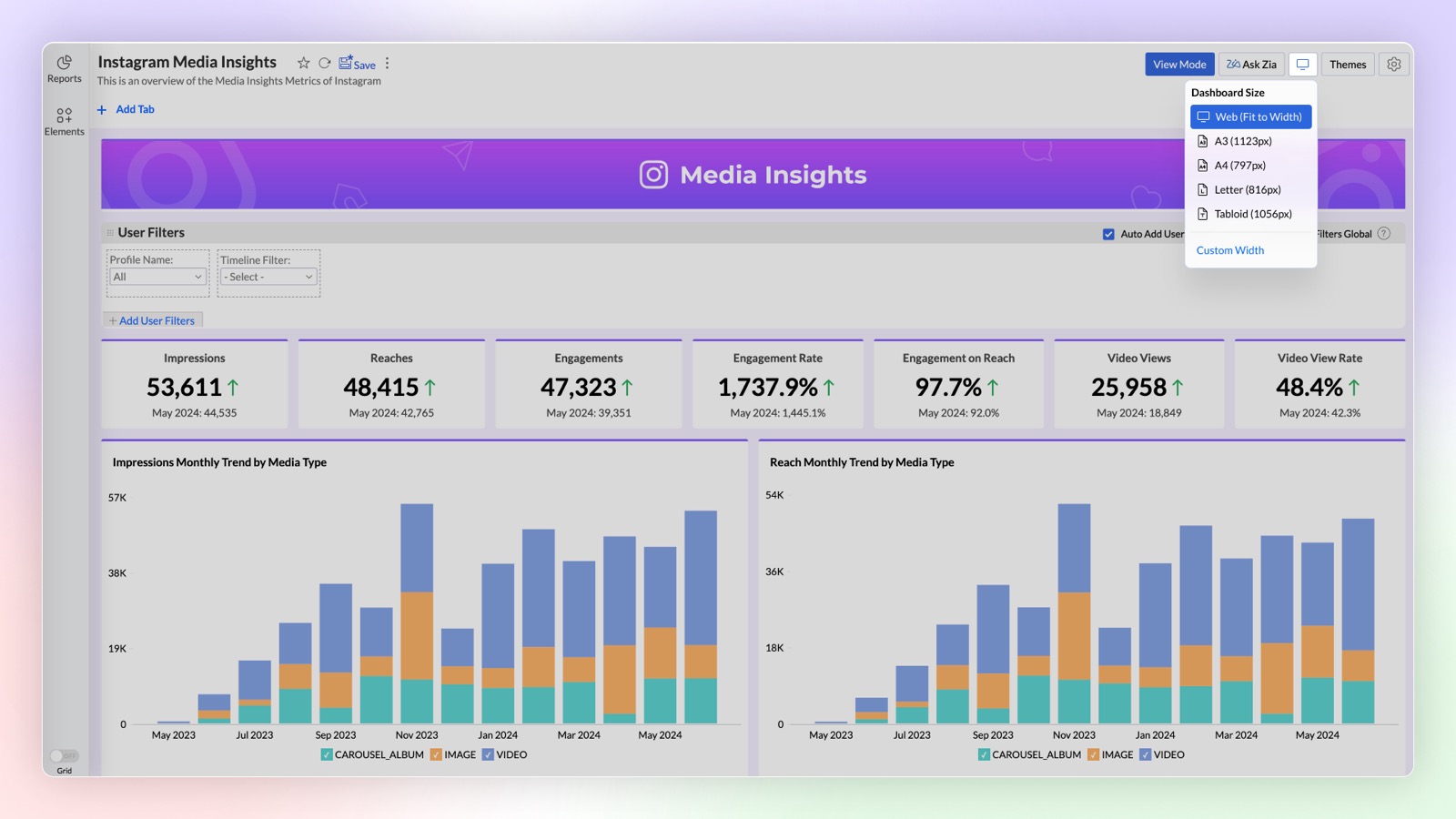
Task: Click Add User Filters button
Action: (x=152, y=320)
